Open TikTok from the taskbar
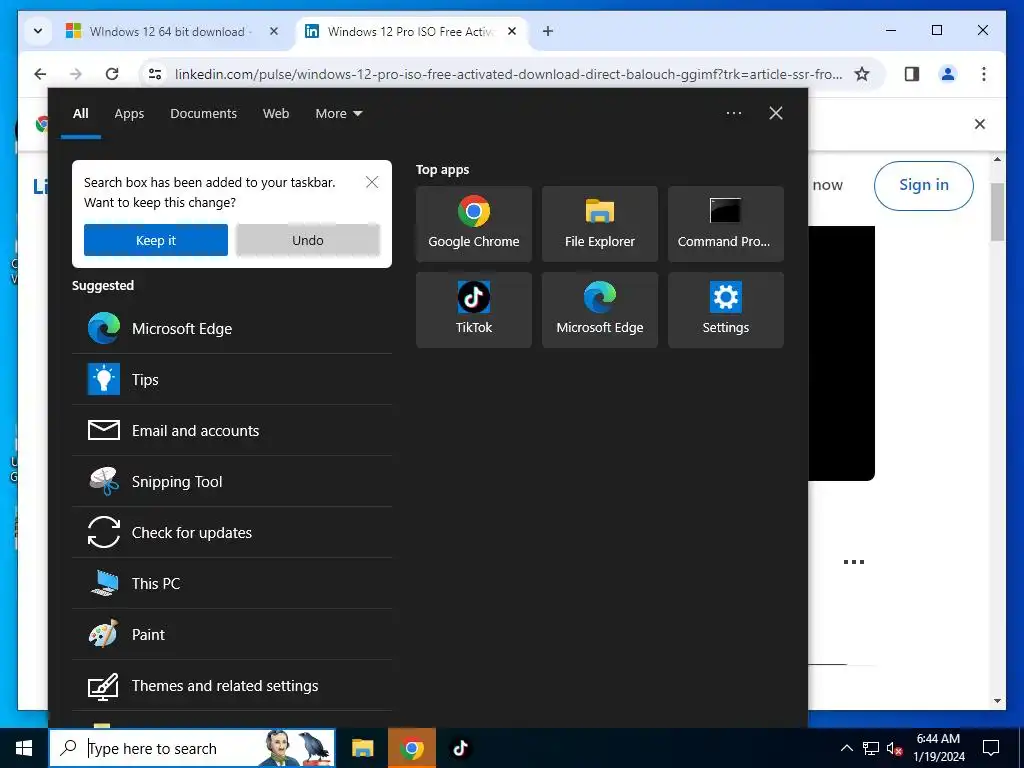Viewport: 1024px width, 768px height. 460,748
